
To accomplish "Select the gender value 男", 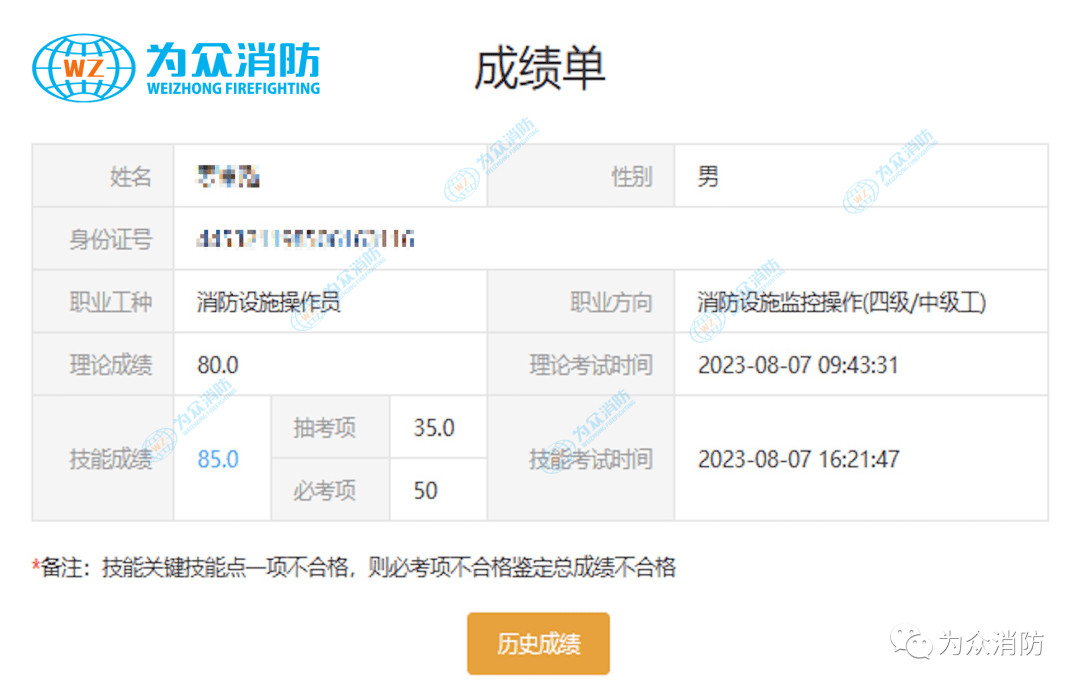I will 708,176.
